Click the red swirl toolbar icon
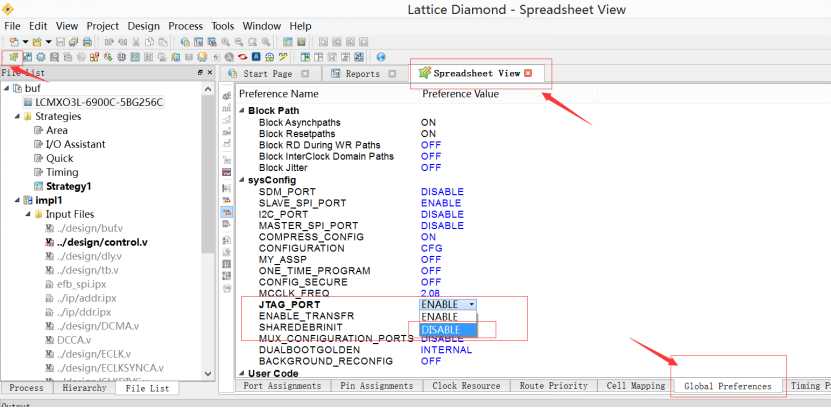This screenshot has height=408, width=831. point(243,57)
